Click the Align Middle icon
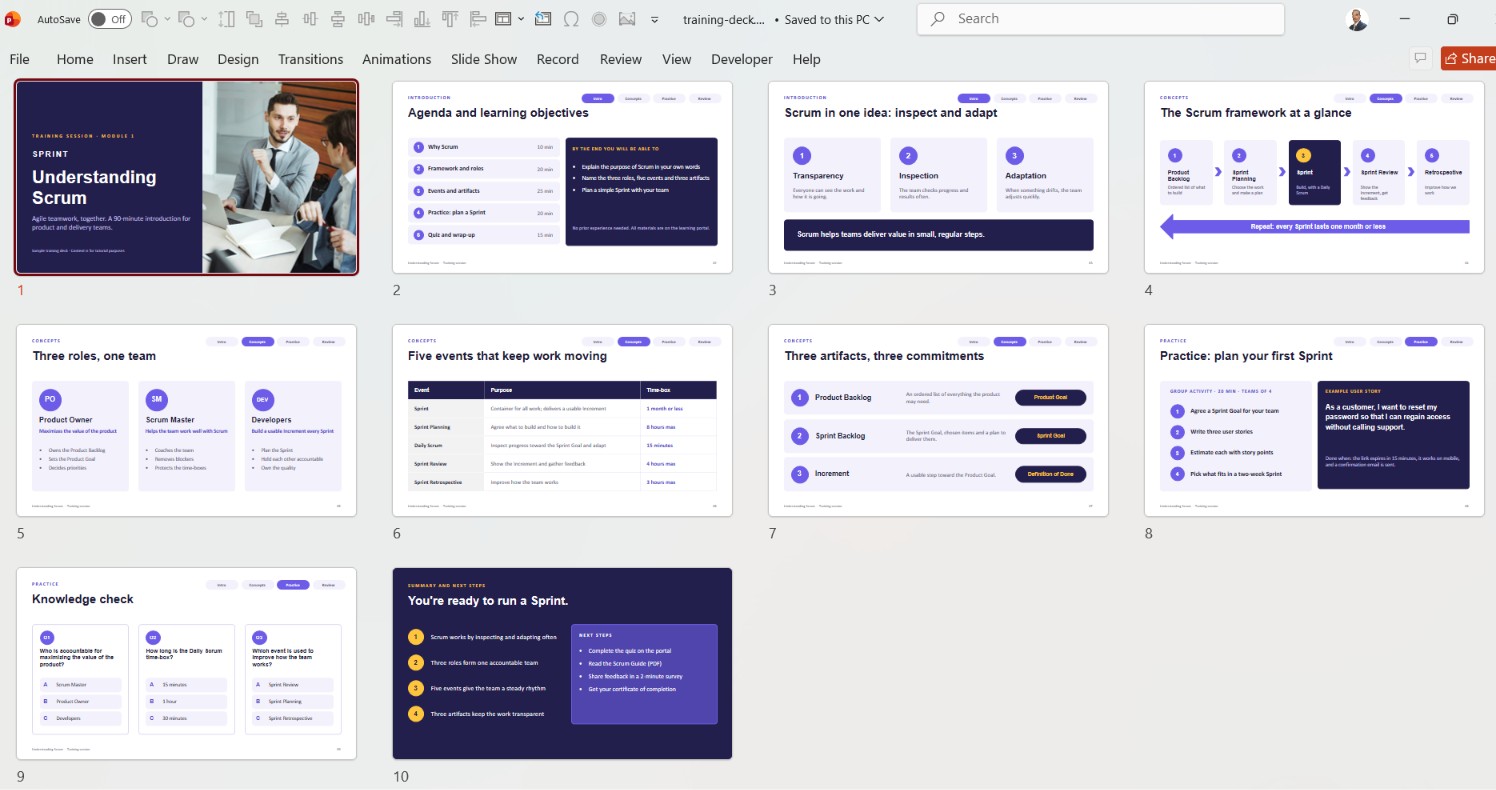The image size is (1496, 790). (x=310, y=19)
